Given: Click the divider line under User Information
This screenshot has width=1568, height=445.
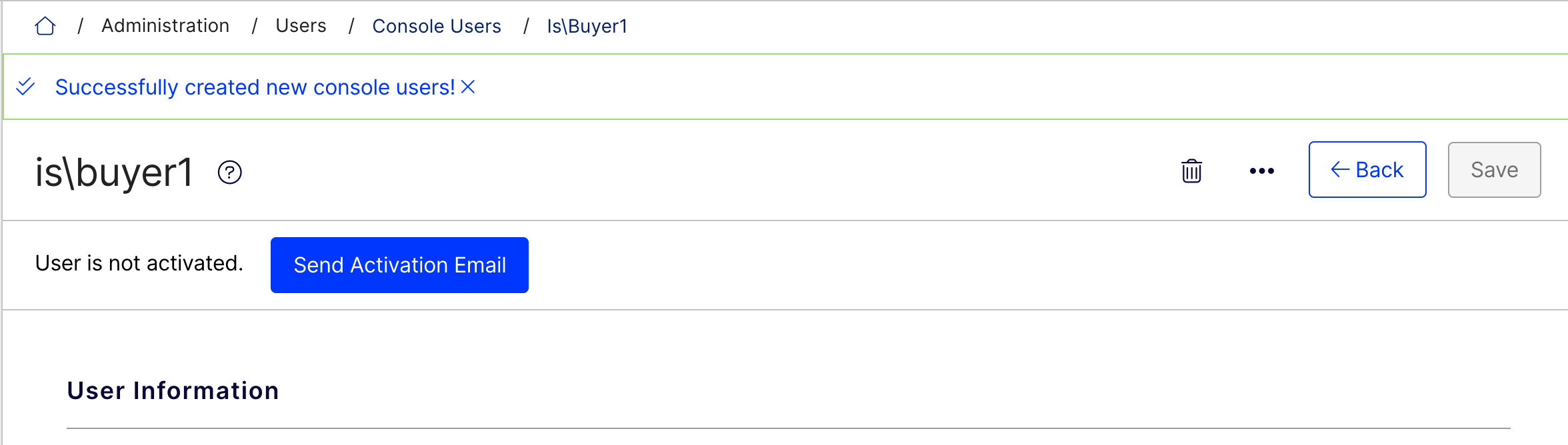Looking at the screenshot, I should [x=789, y=428].
